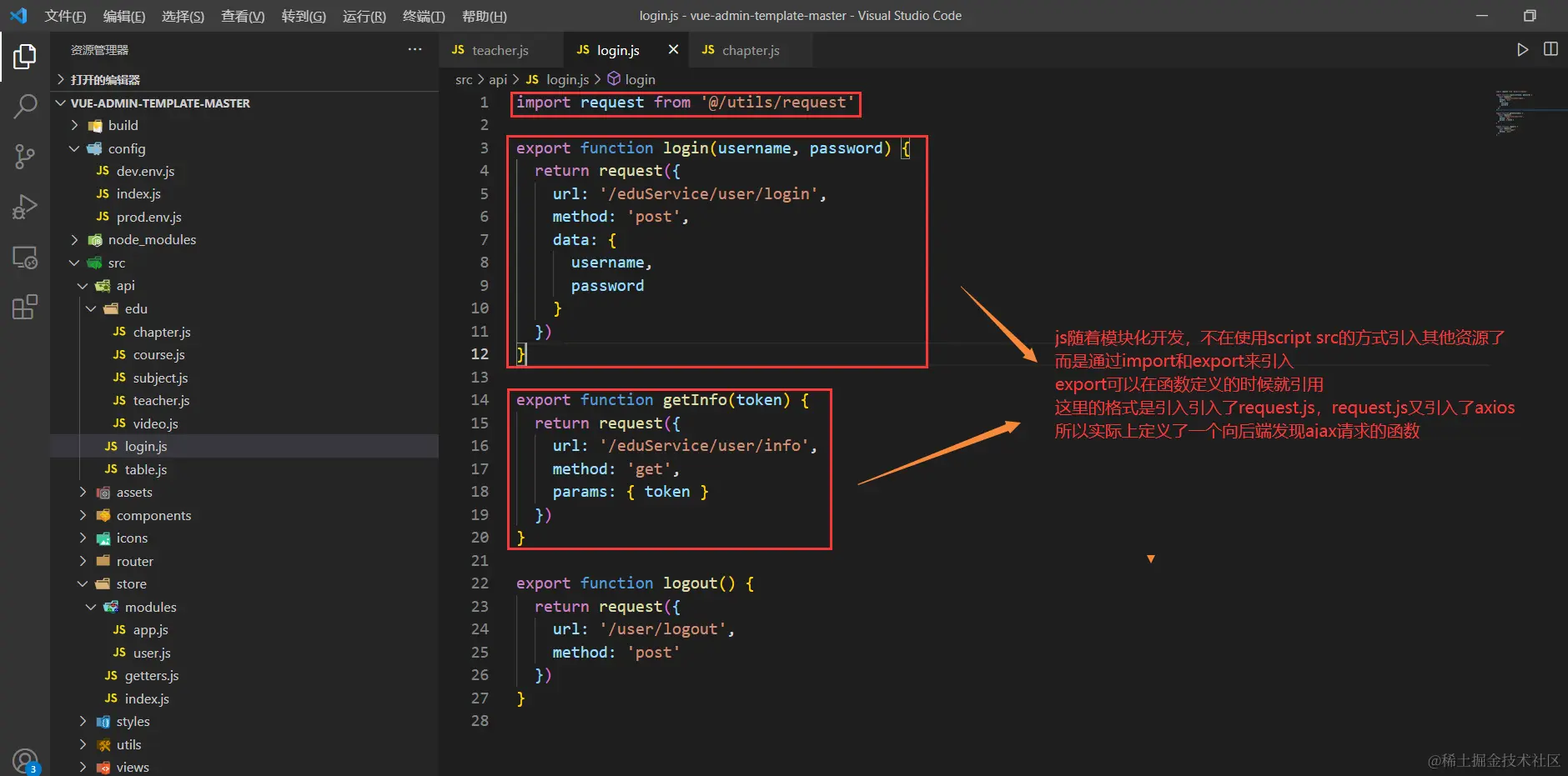This screenshot has width=1568, height=776.
Task: Open the 选择(S) menu
Action: coord(183,16)
